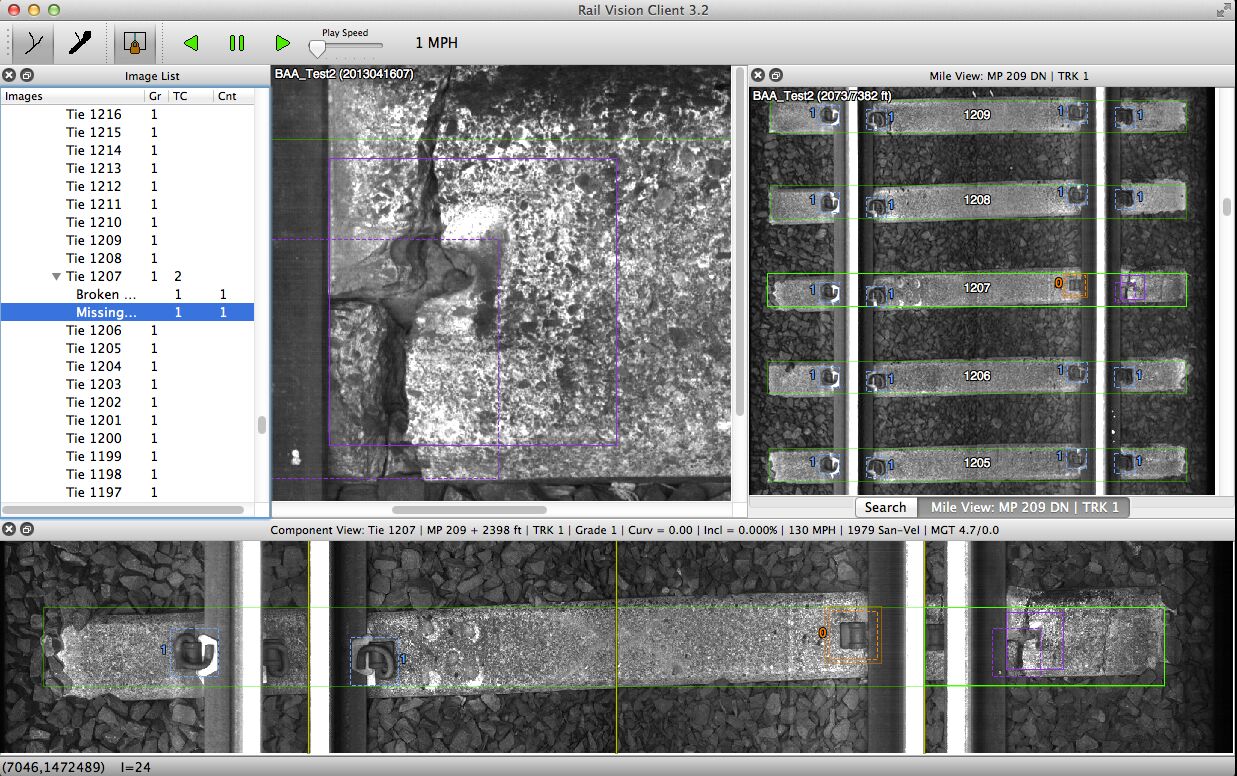Select Tie 1206 in the image list

coord(94,331)
